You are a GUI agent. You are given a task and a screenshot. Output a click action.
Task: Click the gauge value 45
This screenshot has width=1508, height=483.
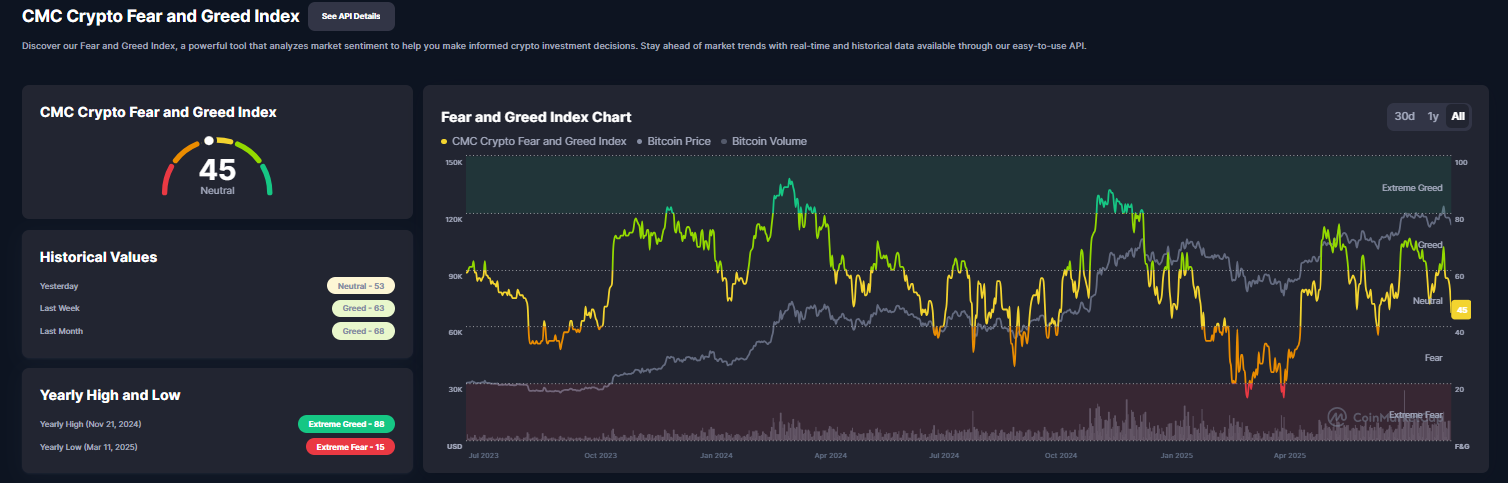217,170
